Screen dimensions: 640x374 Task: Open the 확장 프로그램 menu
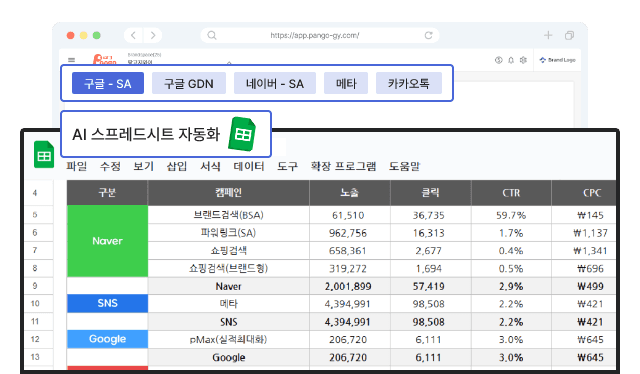[x=343, y=166]
